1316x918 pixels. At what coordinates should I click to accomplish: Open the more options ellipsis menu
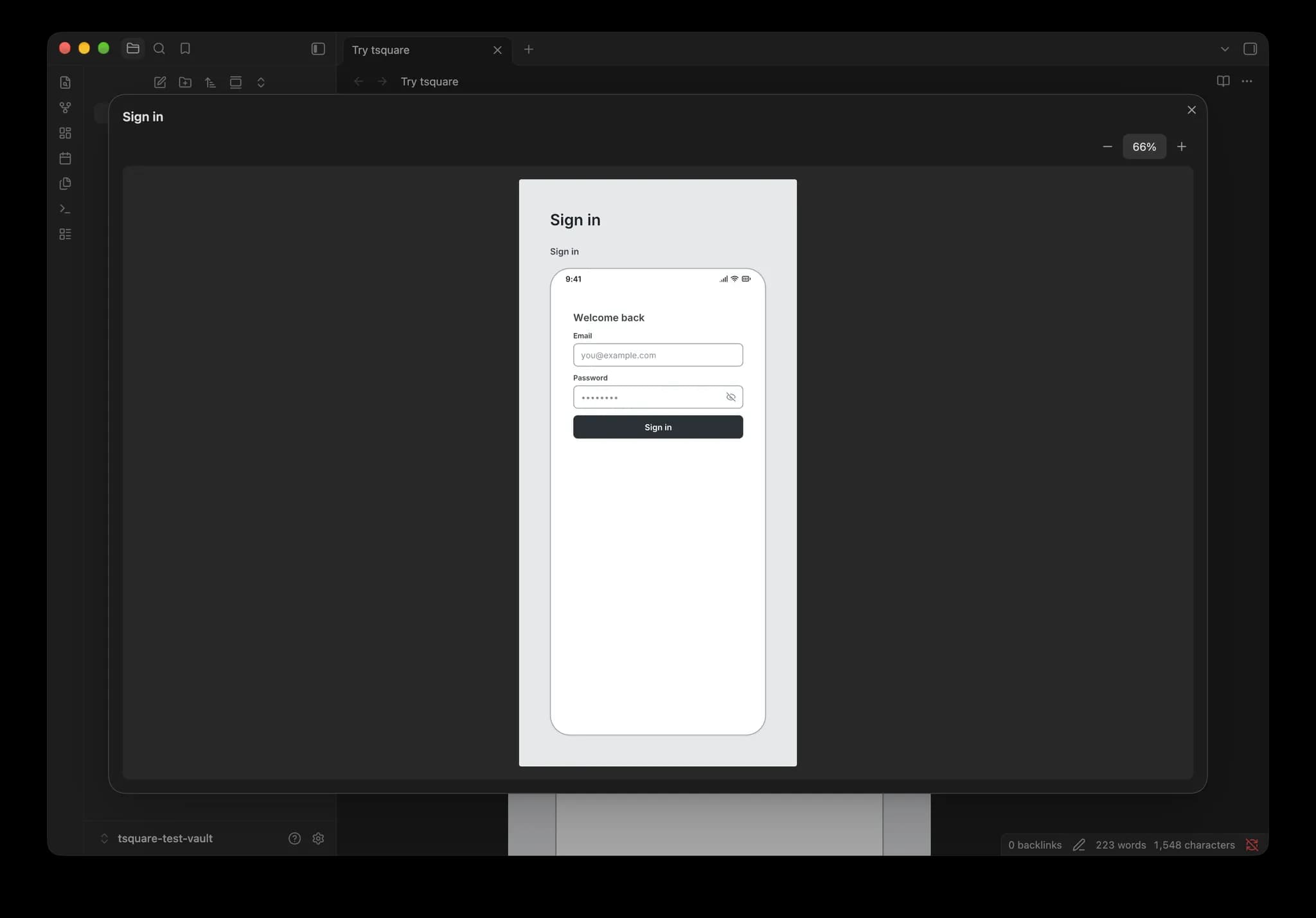1247,81
